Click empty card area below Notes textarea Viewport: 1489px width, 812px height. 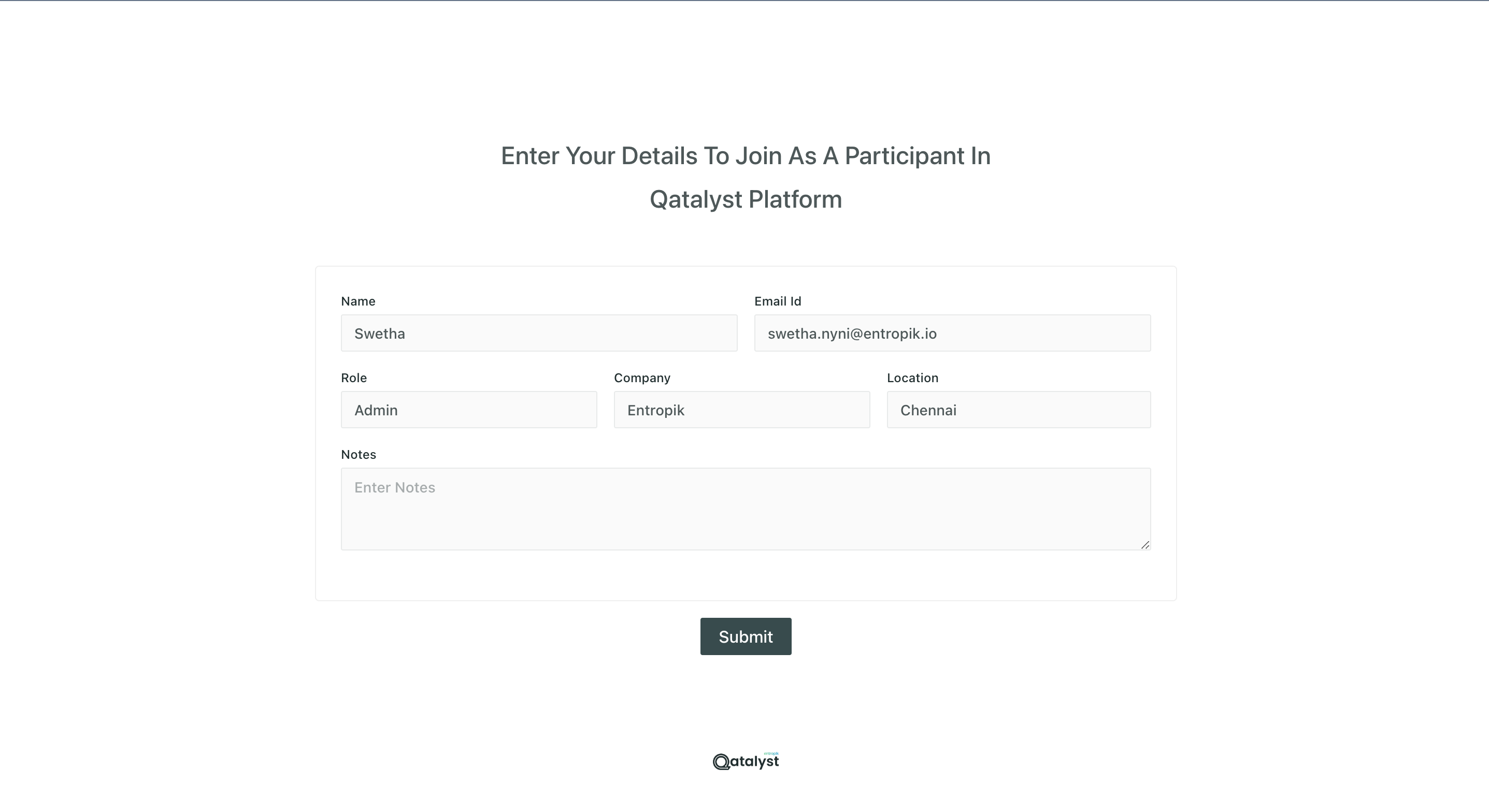point(746,575)
